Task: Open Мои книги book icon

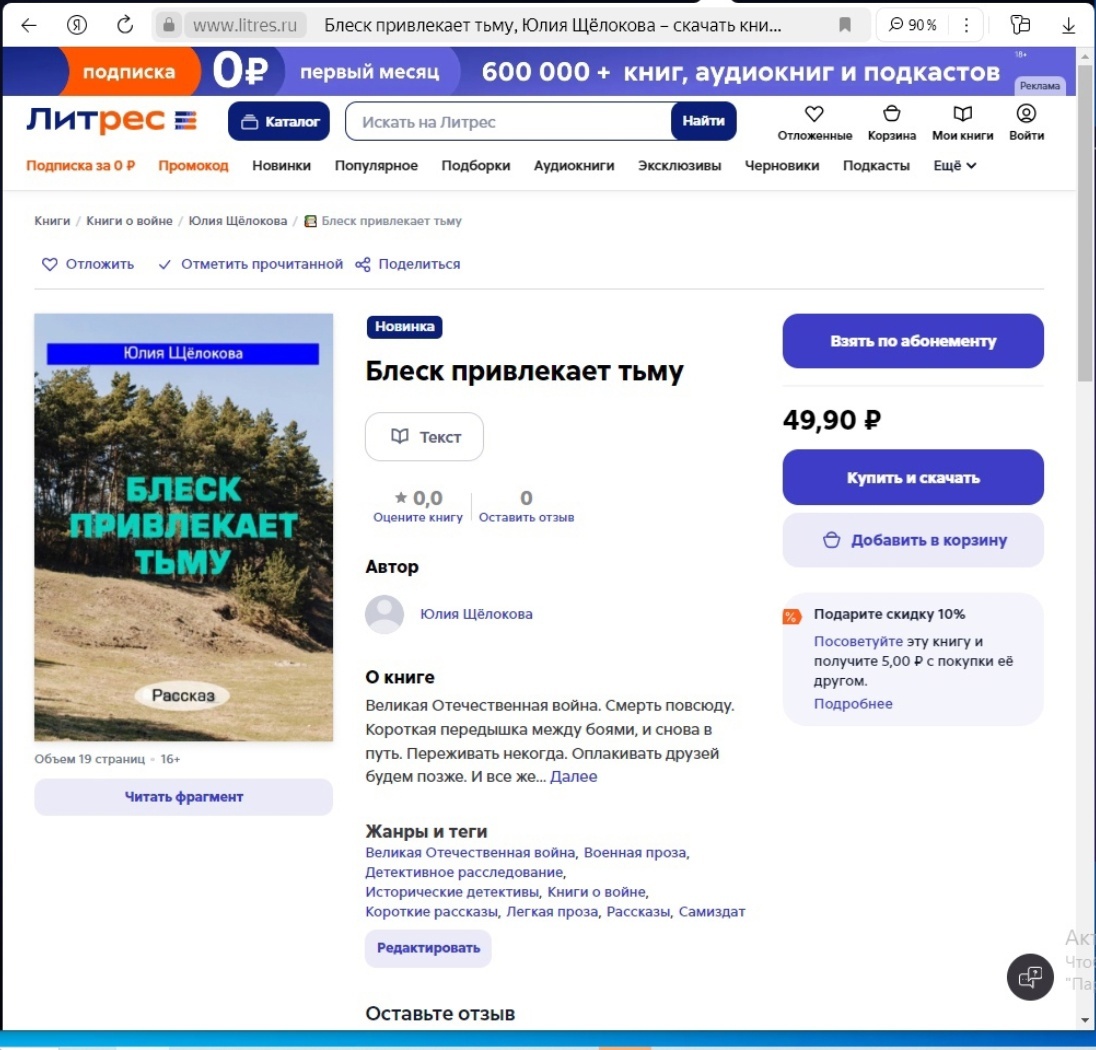Action: click(x=962, y=114)
